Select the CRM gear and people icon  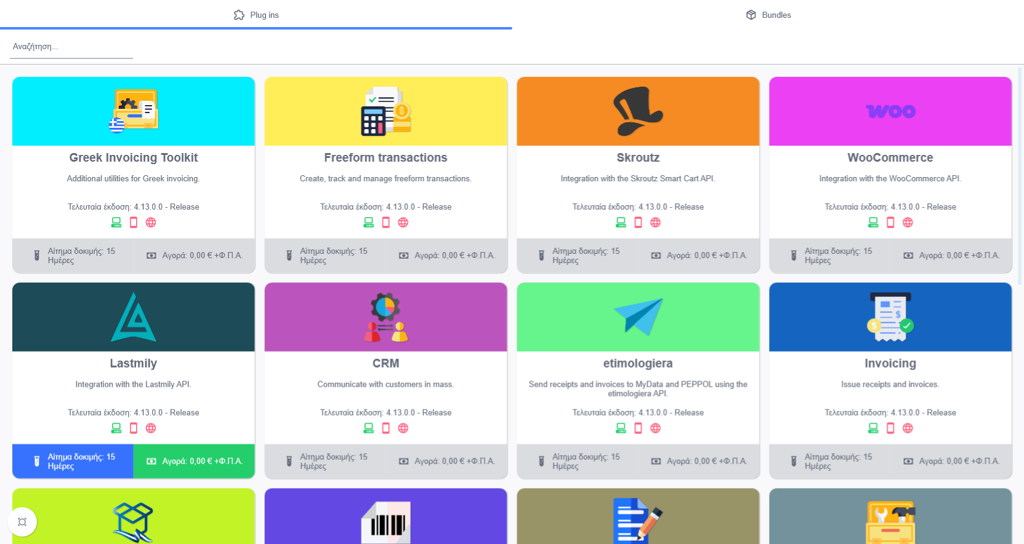(386, 317)
